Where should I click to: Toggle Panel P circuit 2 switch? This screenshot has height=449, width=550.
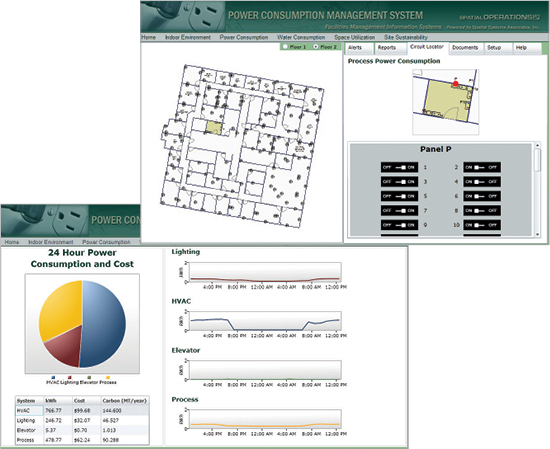tap(482, 167)
